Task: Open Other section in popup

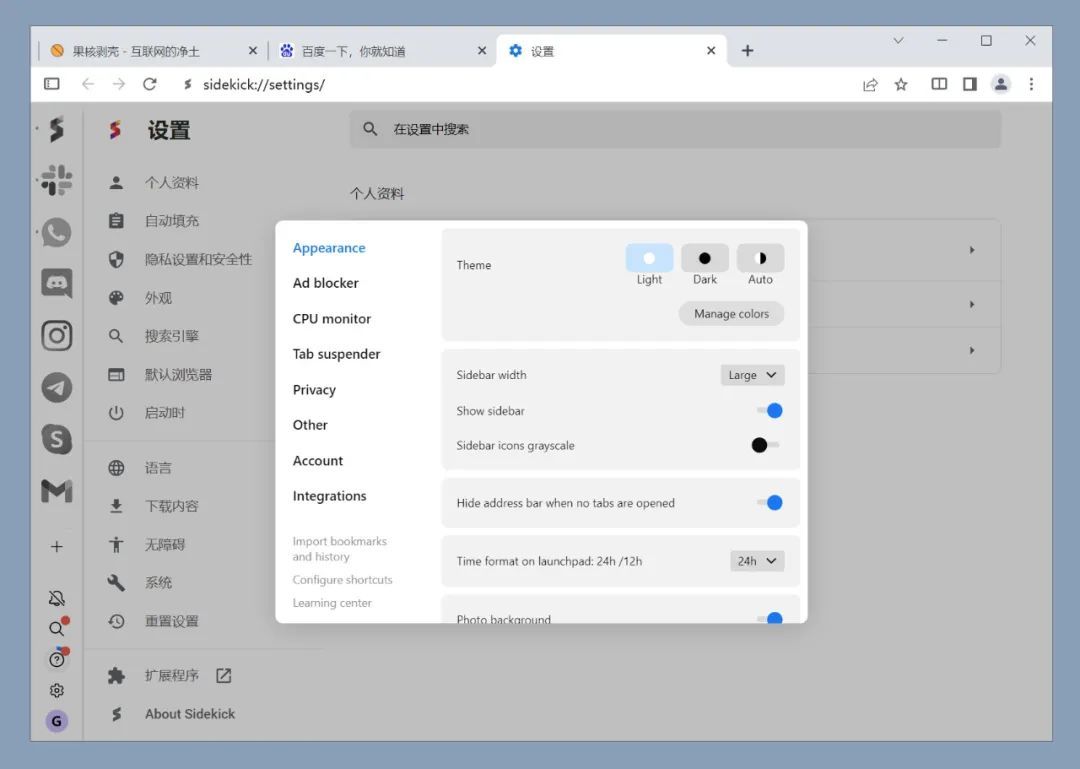Action: 310,425
